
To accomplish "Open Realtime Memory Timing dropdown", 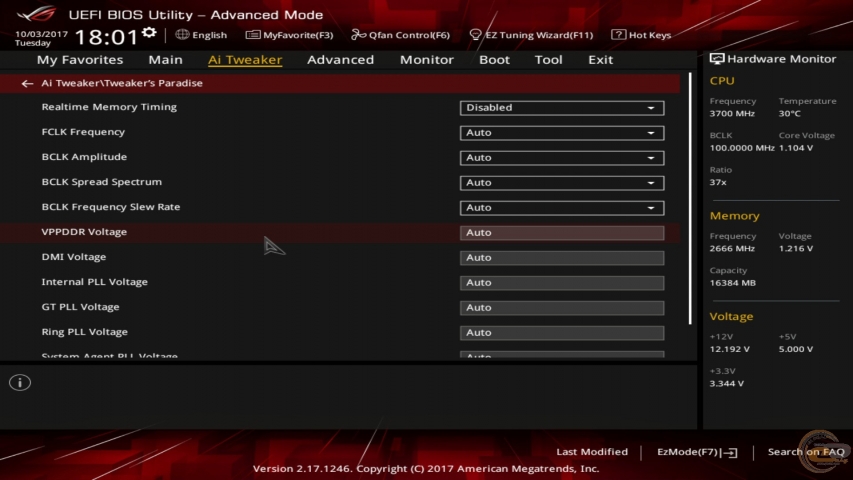I will (561, 108).
